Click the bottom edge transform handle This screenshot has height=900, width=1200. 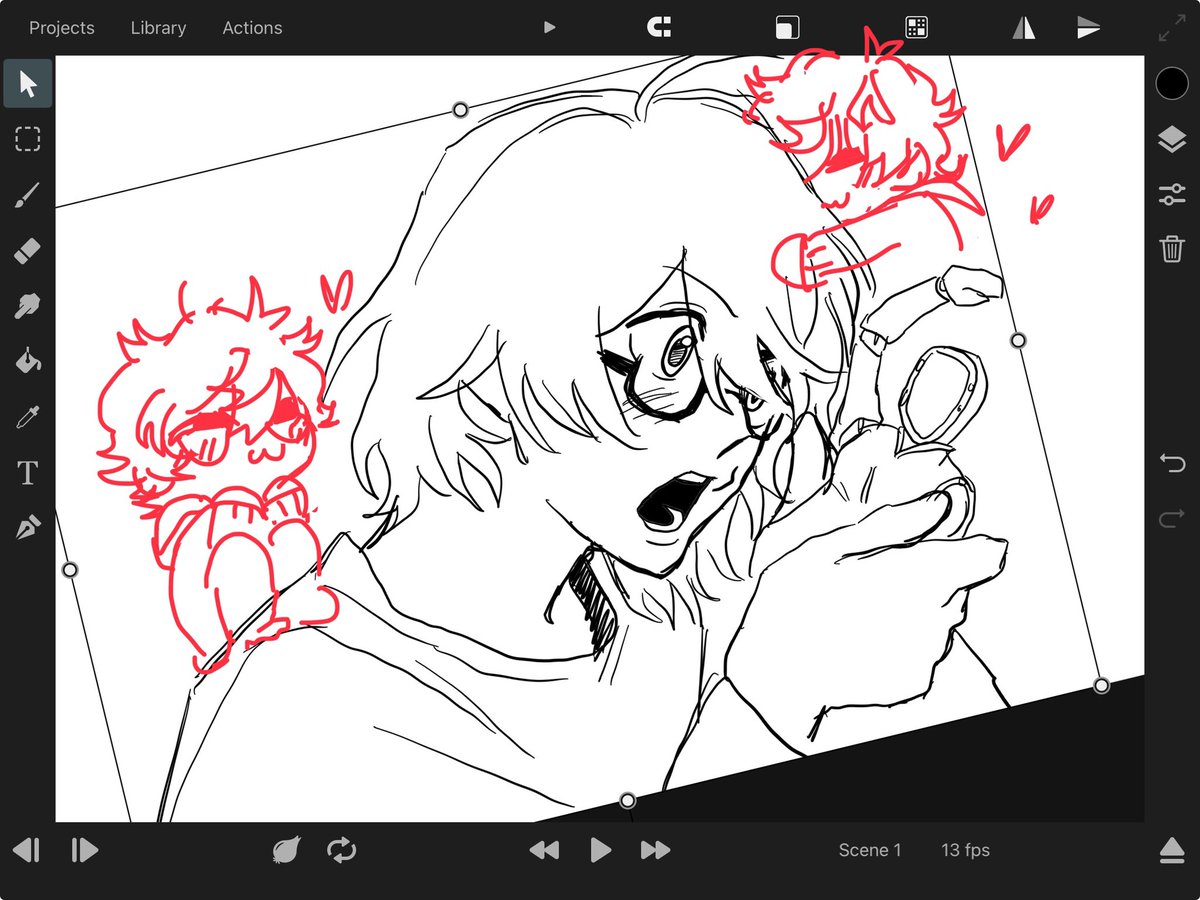[x=627, y=800]
